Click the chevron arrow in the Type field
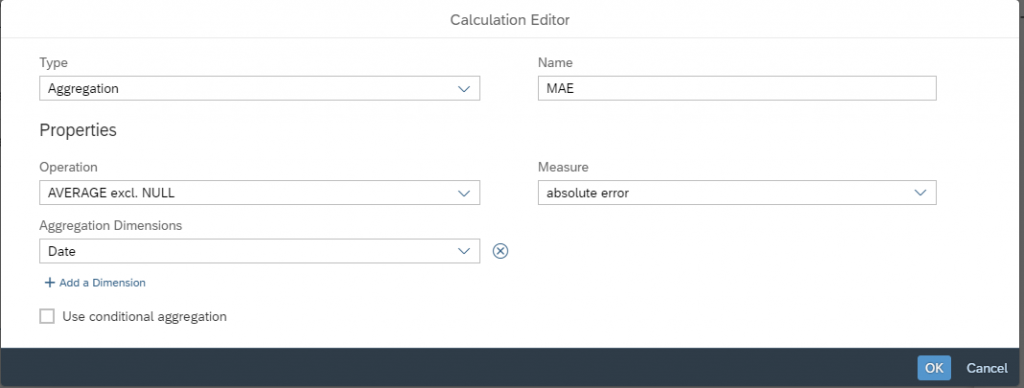This screenshot has height=388, width=1024. [x=464, y=89]
